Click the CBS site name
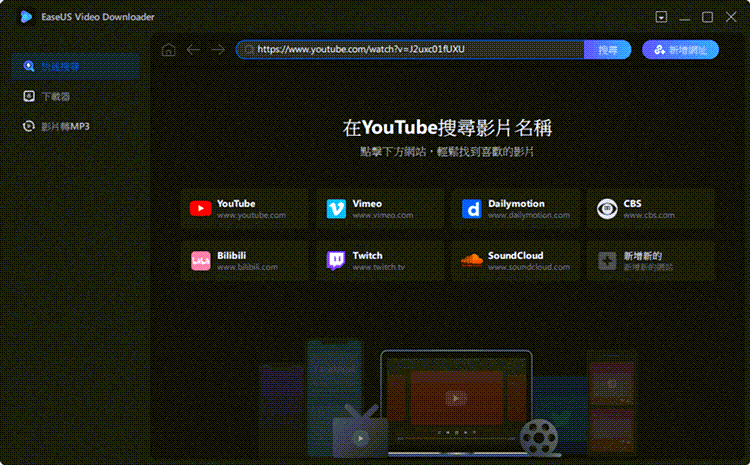Screen dimensions: 750x465 (632, 204)
